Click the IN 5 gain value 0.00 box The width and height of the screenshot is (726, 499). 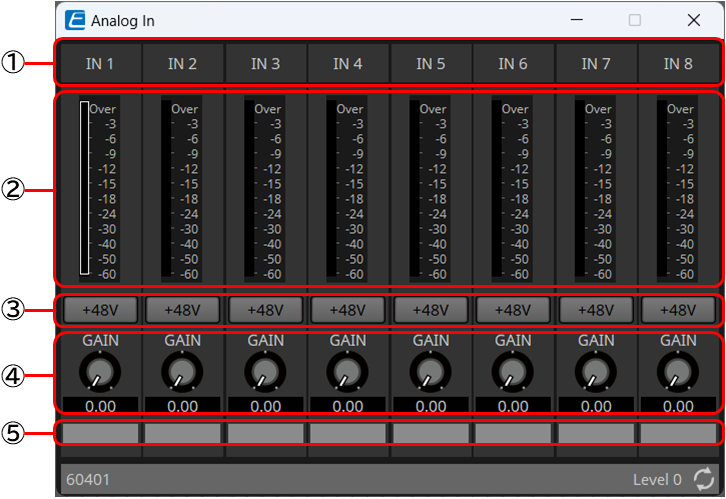[431, 405]
